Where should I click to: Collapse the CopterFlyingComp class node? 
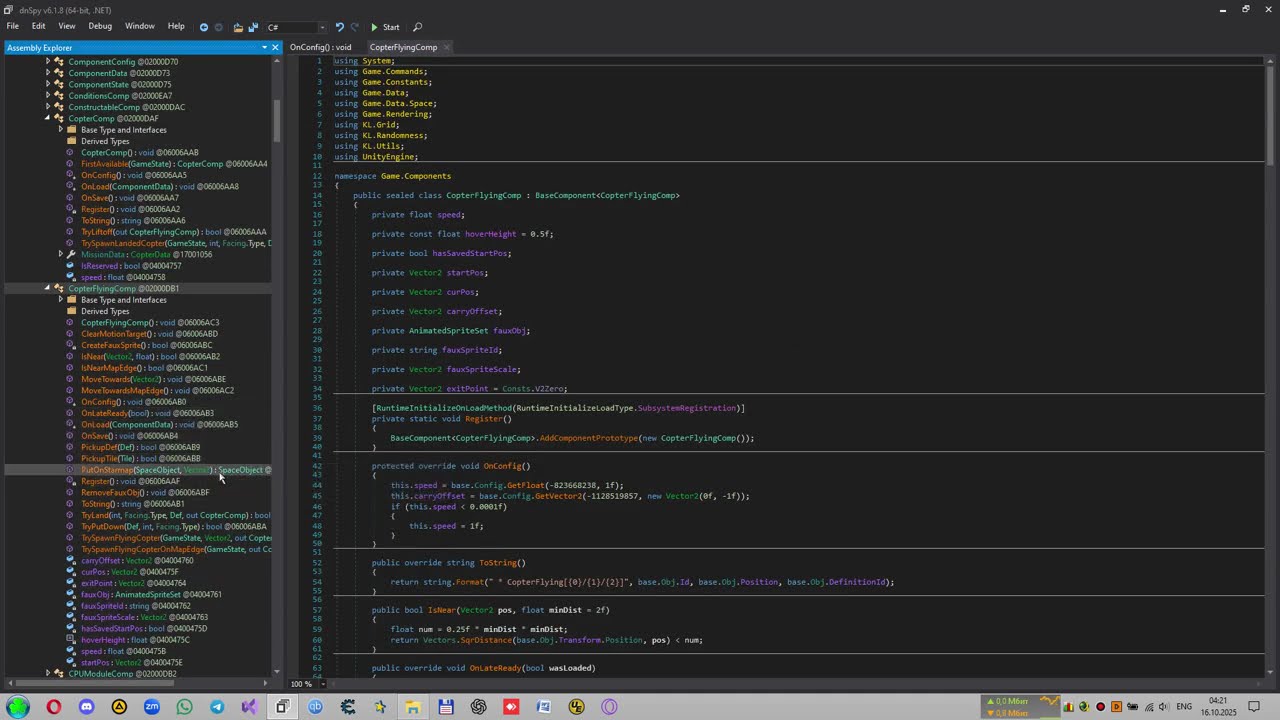point(47,288)
